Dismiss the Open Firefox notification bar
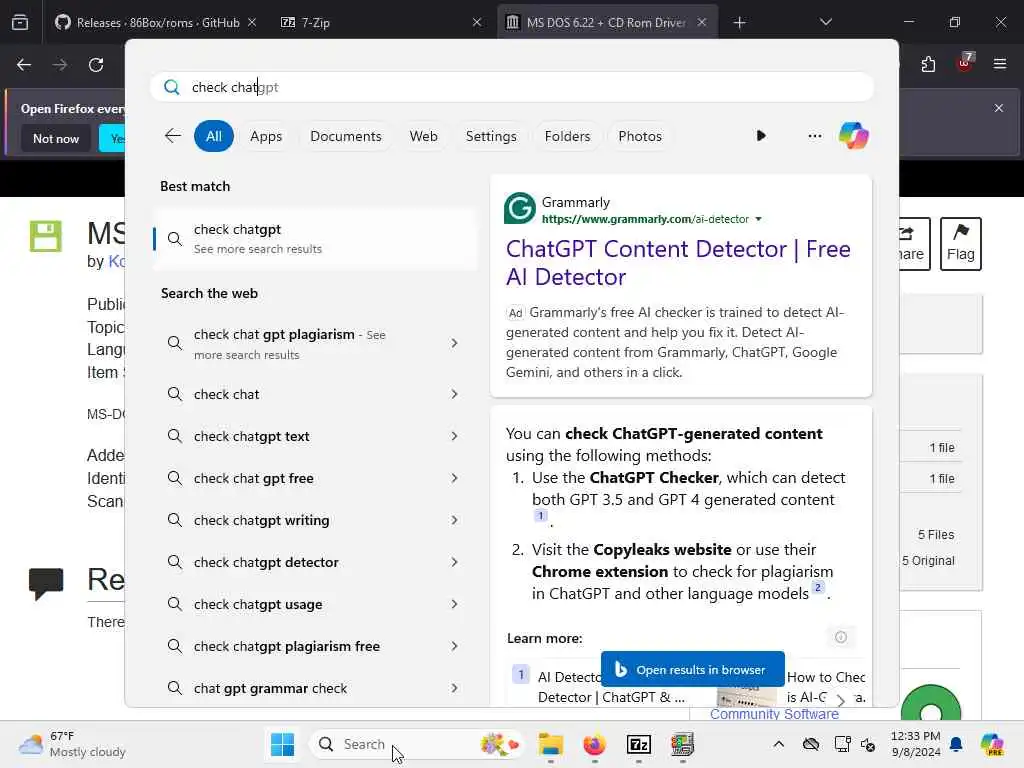The width and height of the screenshot is (1024, 768). (x=999, y=108)
